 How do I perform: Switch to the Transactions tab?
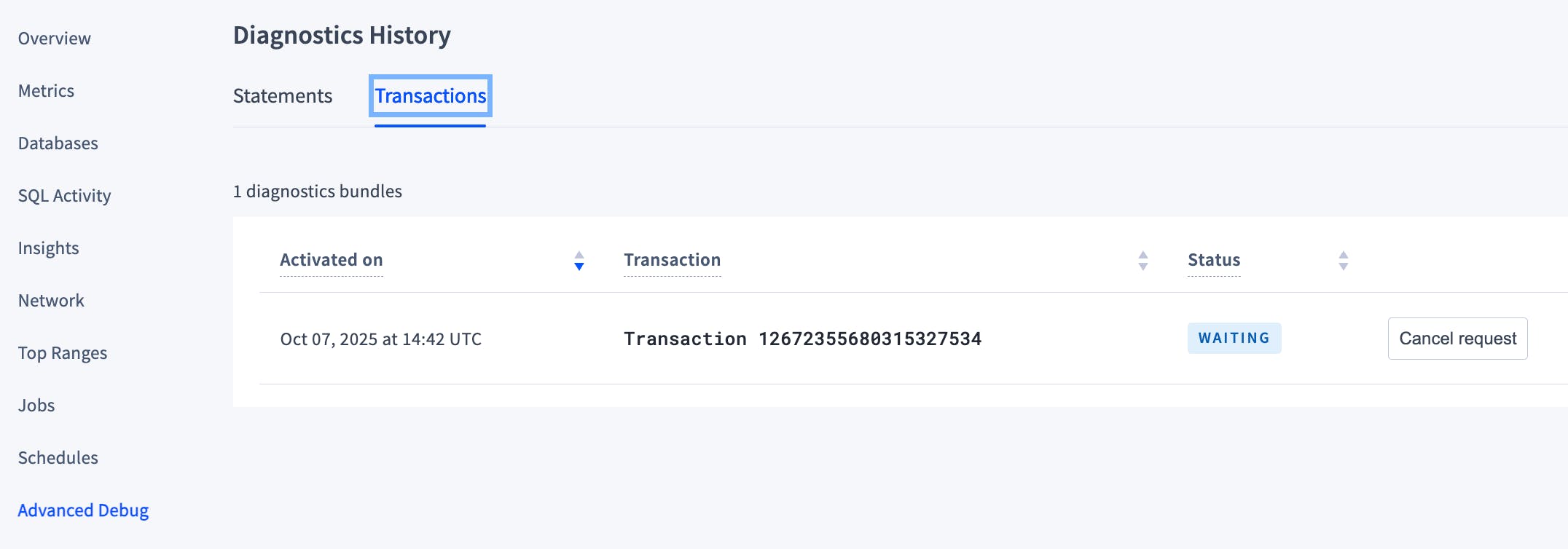[431, 95]
